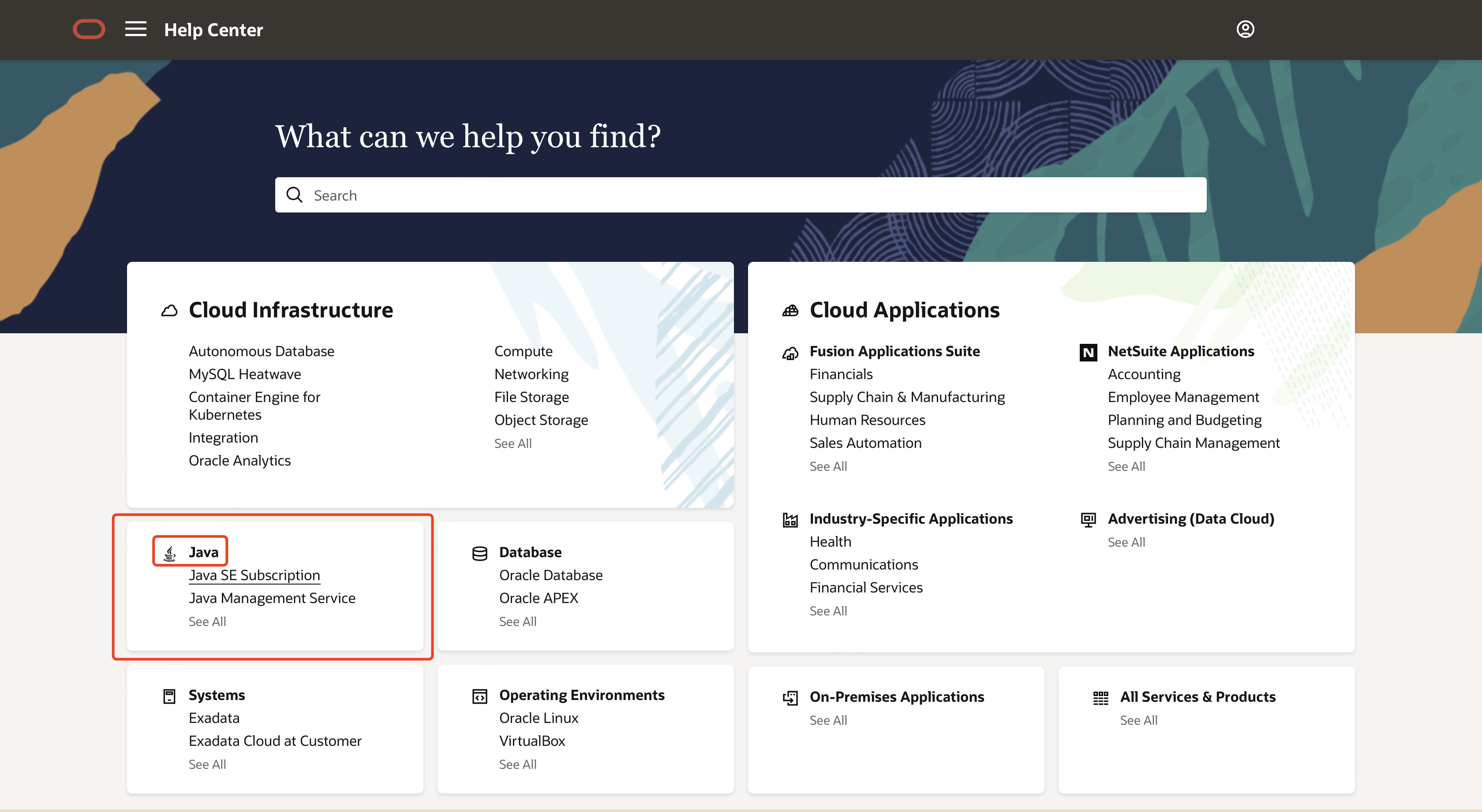See All under Advertising (Data Cloud)
The height and width of the screenshot is (812, 1482).
point(1126,542)
